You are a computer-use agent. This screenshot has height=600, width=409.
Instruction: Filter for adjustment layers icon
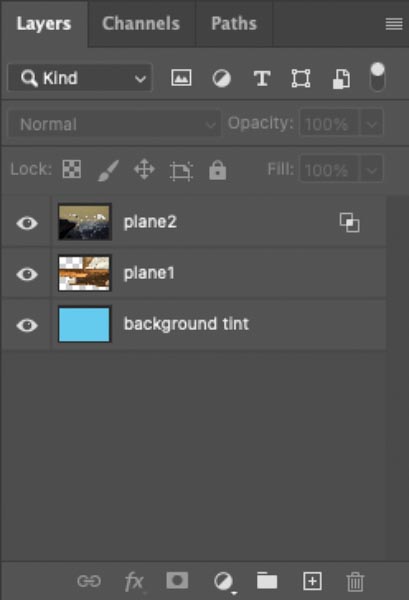coord(222,78)
